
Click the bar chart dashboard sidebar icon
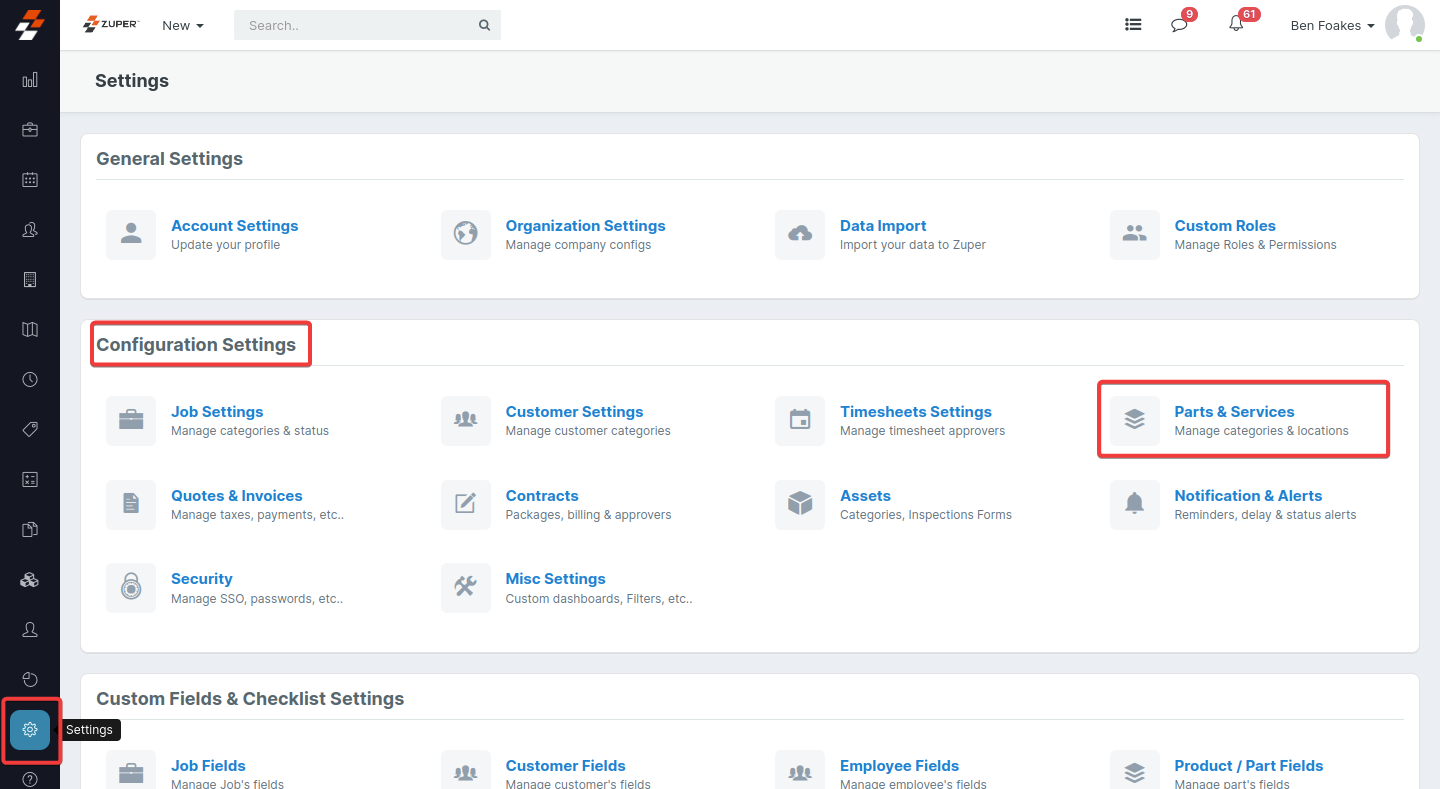coord(30,80)
